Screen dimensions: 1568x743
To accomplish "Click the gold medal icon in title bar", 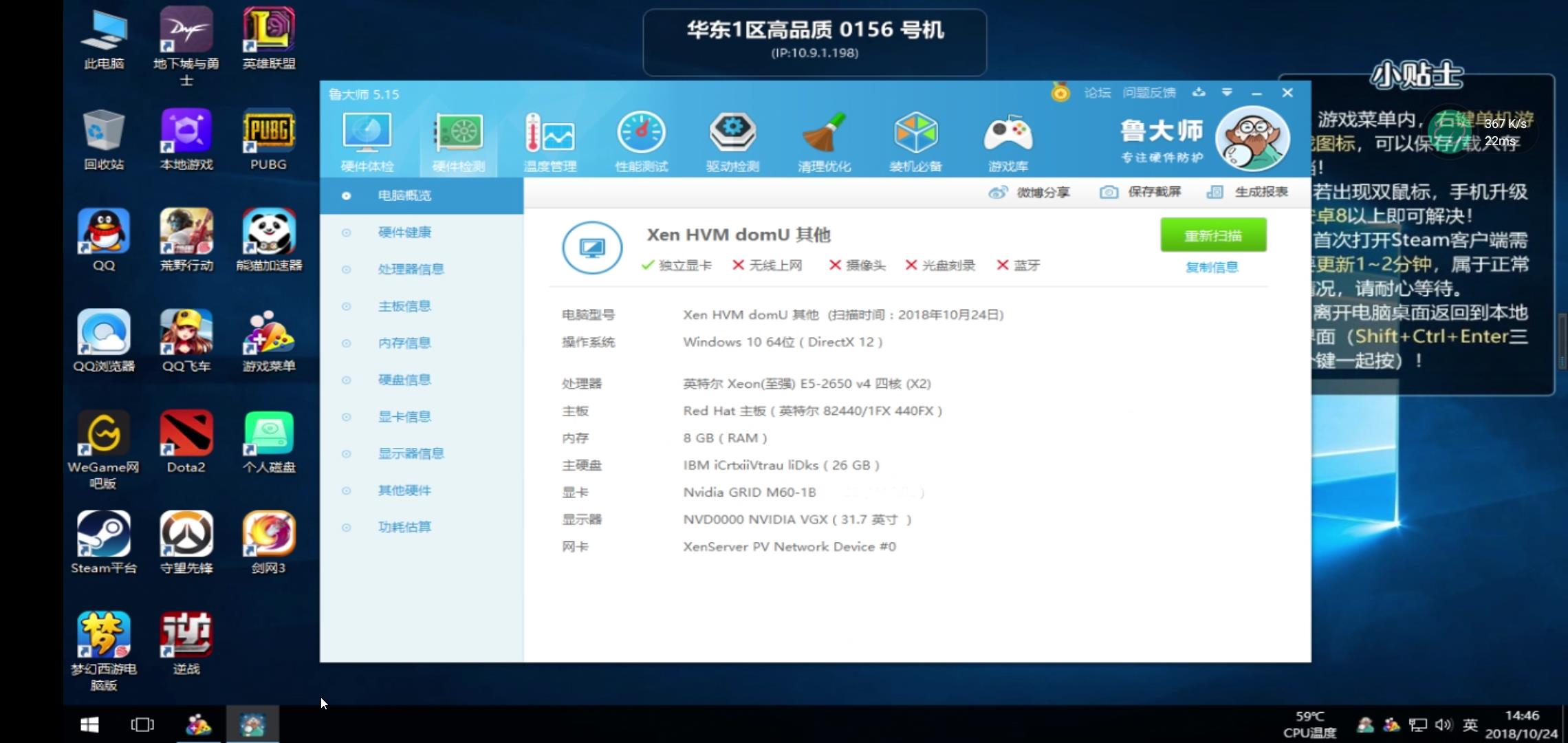I will 1060,92.
